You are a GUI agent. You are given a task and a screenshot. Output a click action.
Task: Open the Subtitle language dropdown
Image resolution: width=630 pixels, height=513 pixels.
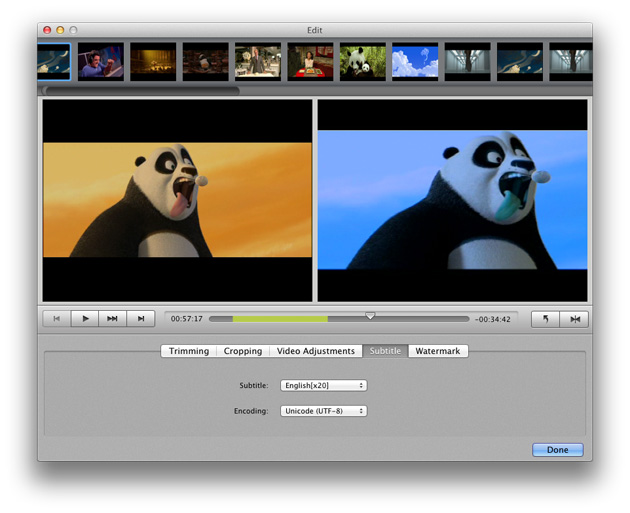point(323,385)
